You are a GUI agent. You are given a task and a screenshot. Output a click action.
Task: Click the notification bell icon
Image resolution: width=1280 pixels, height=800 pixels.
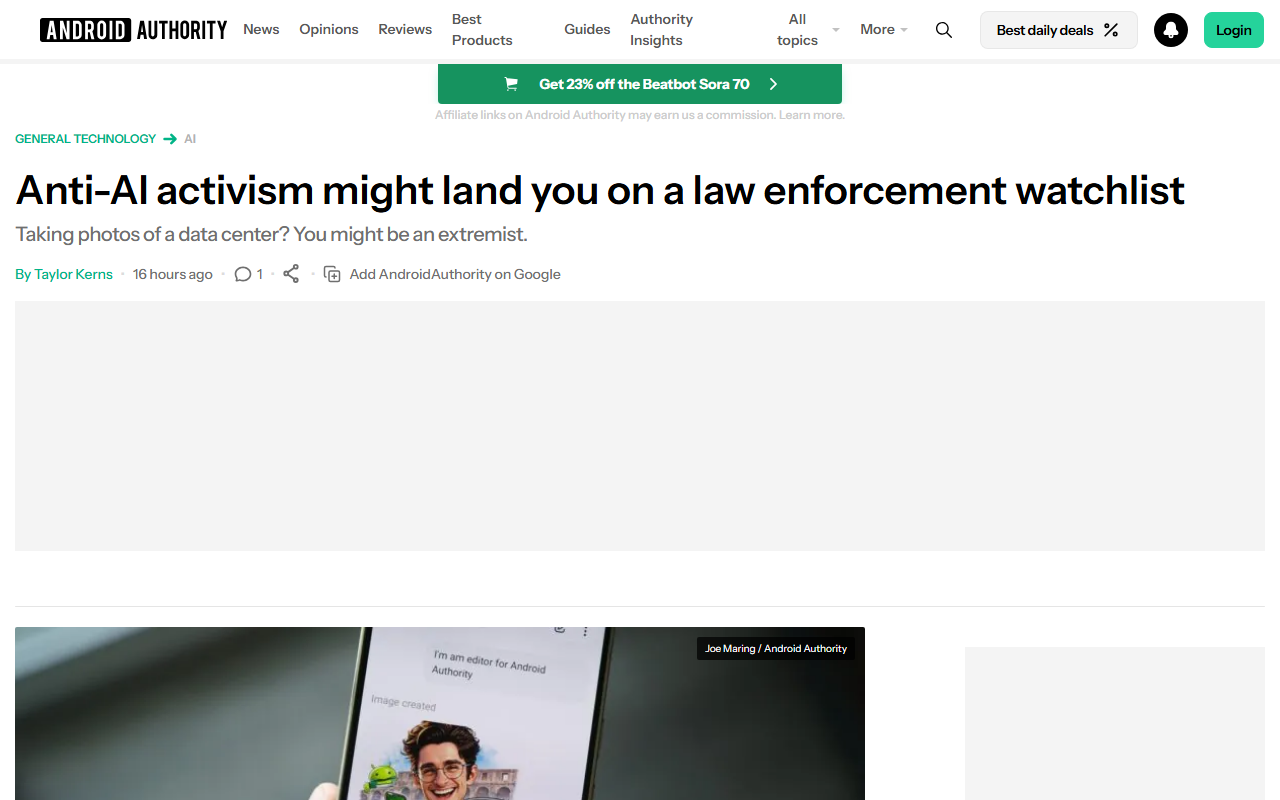pos(1171,30)
